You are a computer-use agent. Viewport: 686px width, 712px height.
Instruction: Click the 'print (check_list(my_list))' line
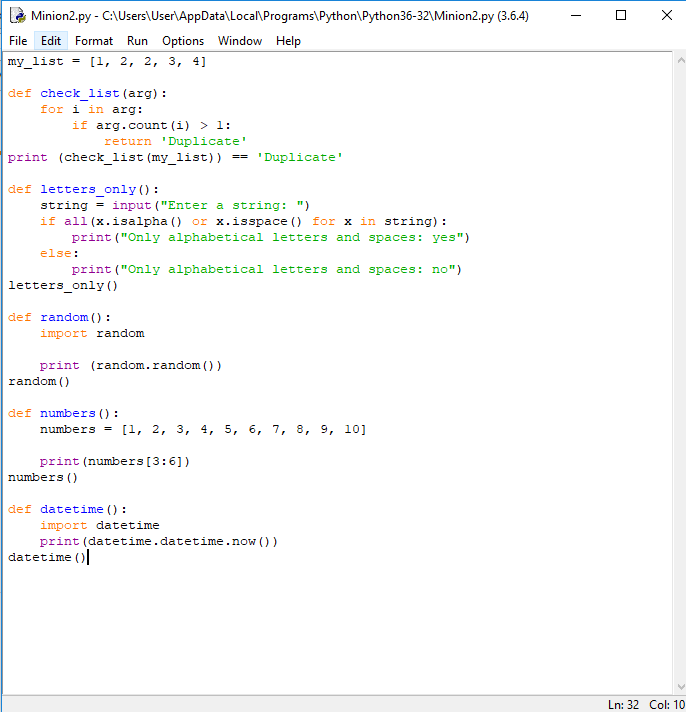coord(175,158)
